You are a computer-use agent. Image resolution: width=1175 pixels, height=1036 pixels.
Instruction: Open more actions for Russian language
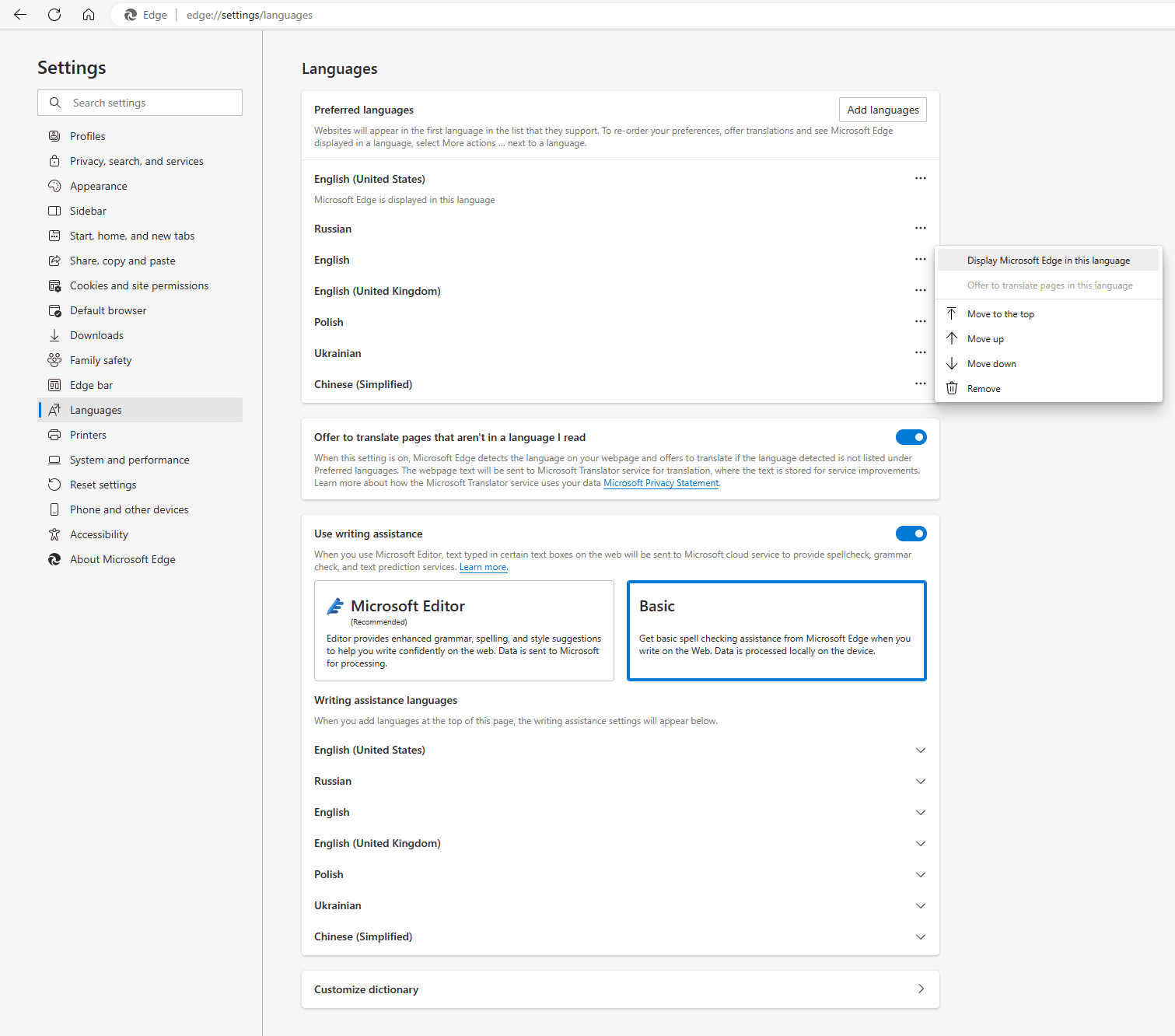[920, 228]
